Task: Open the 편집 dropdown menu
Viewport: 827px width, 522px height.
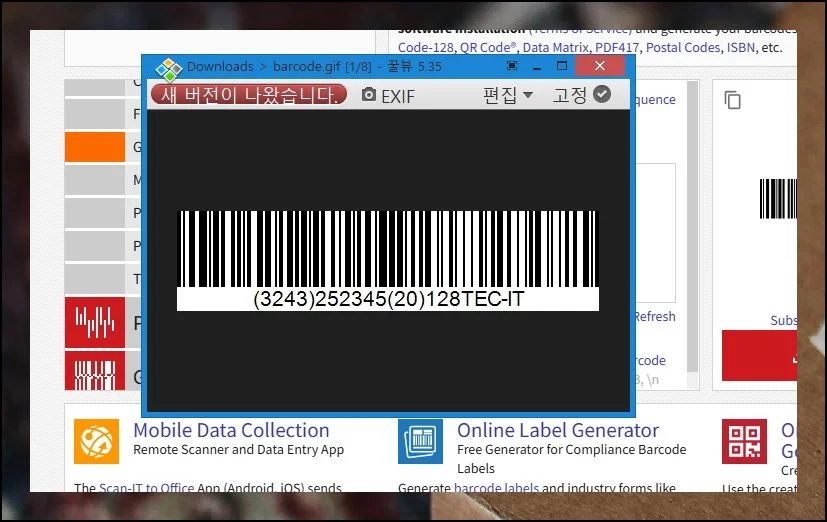Action: tap(507, 95)
